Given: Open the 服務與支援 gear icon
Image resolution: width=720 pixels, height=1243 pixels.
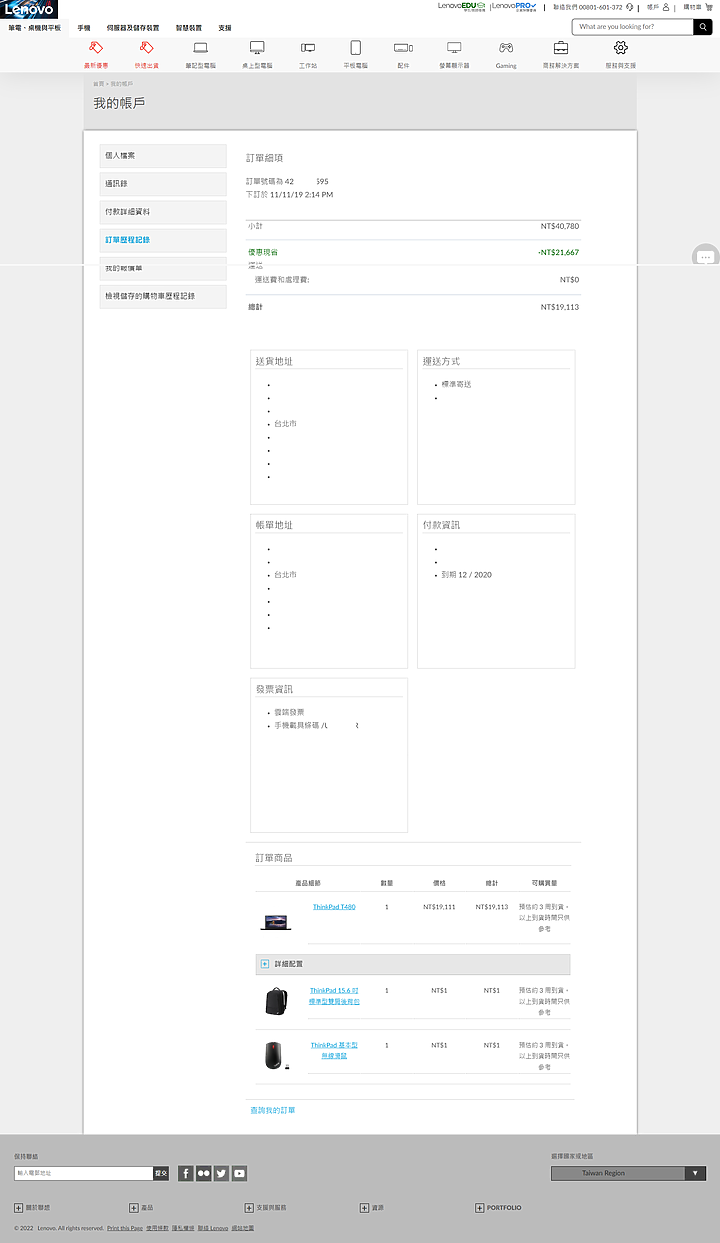Looking at the screenshot, I should [x=620, y=48].
